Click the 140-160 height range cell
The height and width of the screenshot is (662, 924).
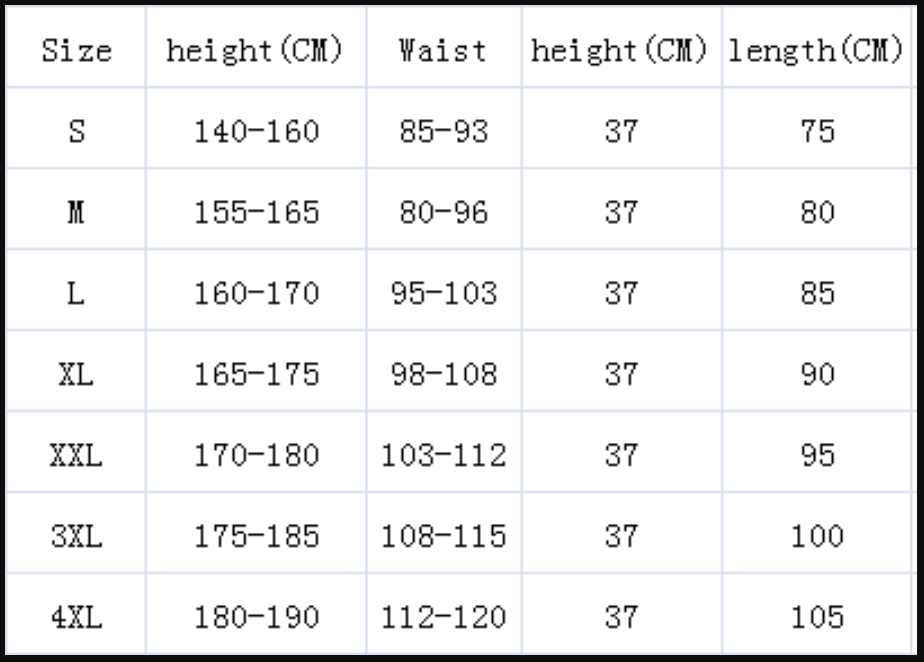pos(256,131)
